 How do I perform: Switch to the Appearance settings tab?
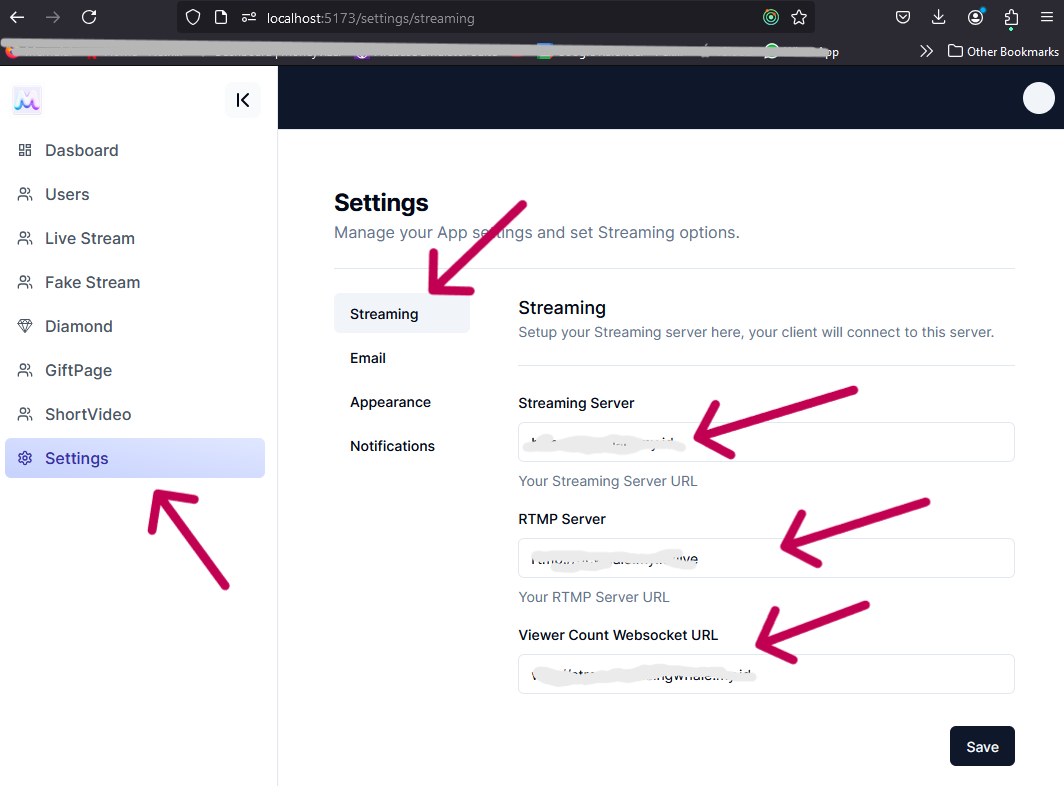tap(390, 402)
